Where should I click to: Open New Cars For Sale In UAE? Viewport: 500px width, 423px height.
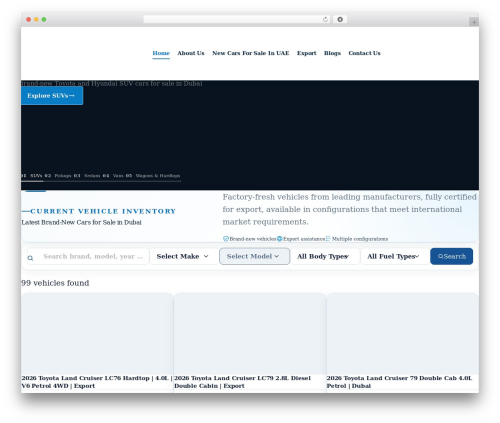[251, 53]
